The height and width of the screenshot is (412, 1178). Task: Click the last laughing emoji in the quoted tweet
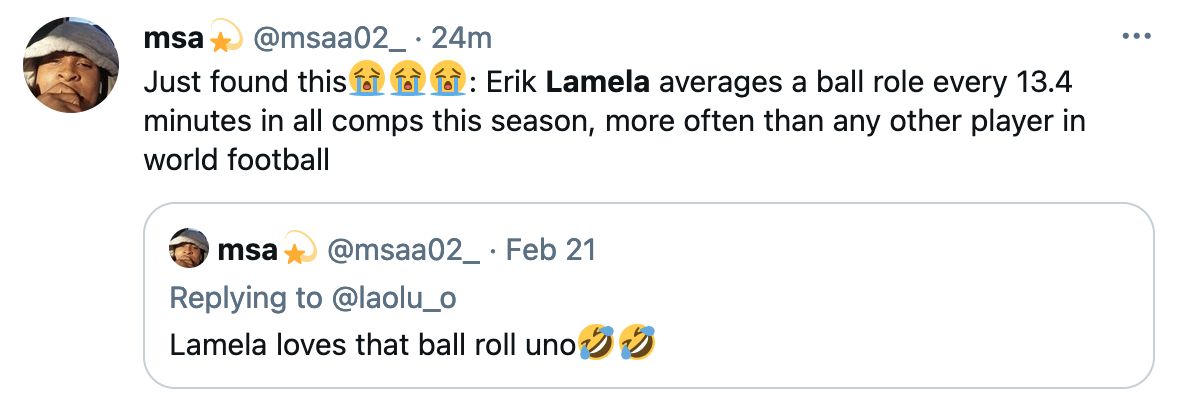(x=637, y=345)
